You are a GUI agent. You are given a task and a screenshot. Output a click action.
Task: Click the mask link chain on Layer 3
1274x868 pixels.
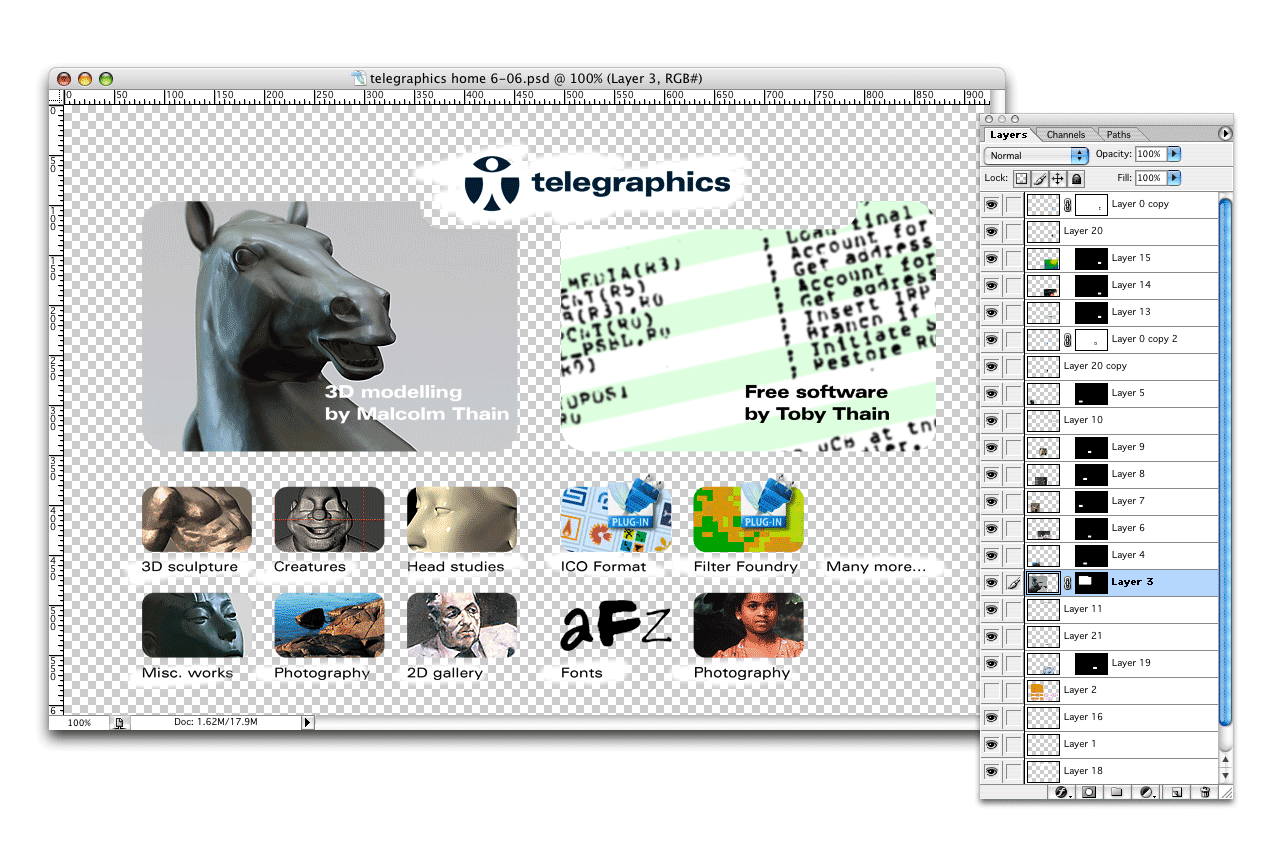coord(1067,582)
